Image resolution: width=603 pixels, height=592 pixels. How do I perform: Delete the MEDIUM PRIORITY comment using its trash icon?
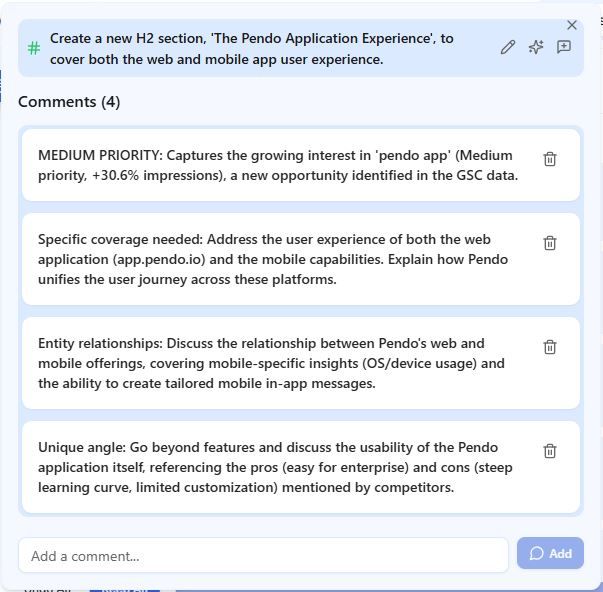click(x=550, y=159)
